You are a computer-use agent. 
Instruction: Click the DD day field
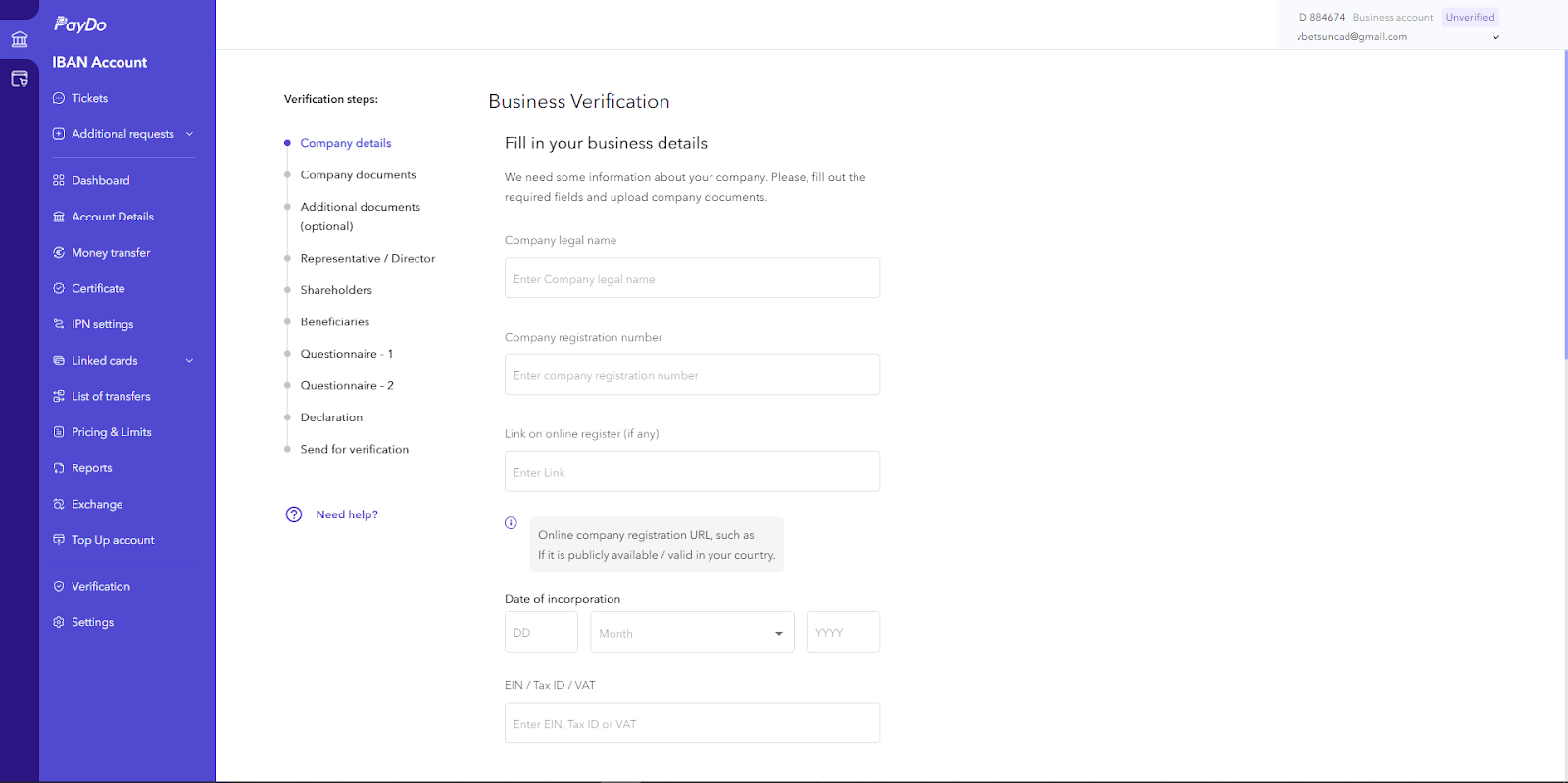click(541, 632)
